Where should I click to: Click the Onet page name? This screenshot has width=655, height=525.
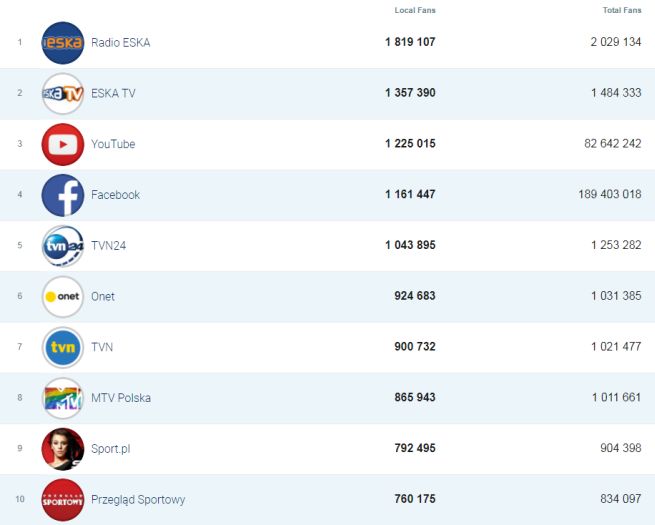[x=103, y=297]
